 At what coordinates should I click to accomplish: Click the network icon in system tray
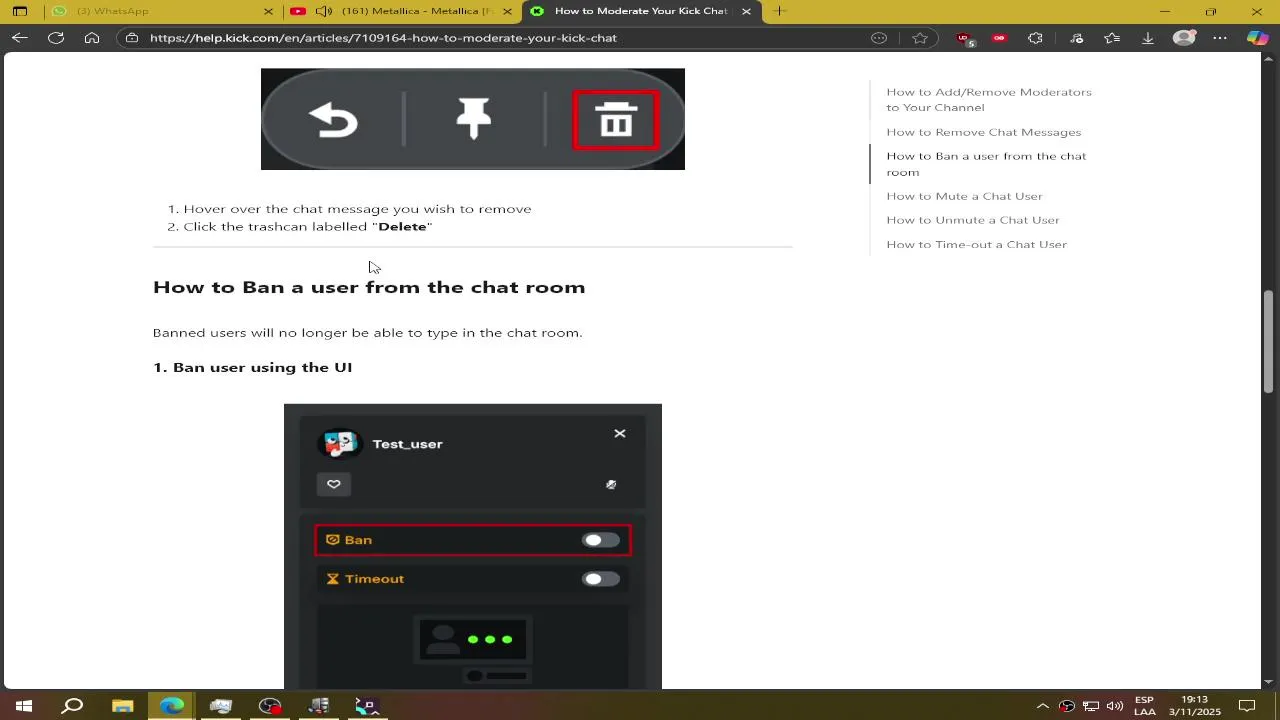tap(1091, 706)
